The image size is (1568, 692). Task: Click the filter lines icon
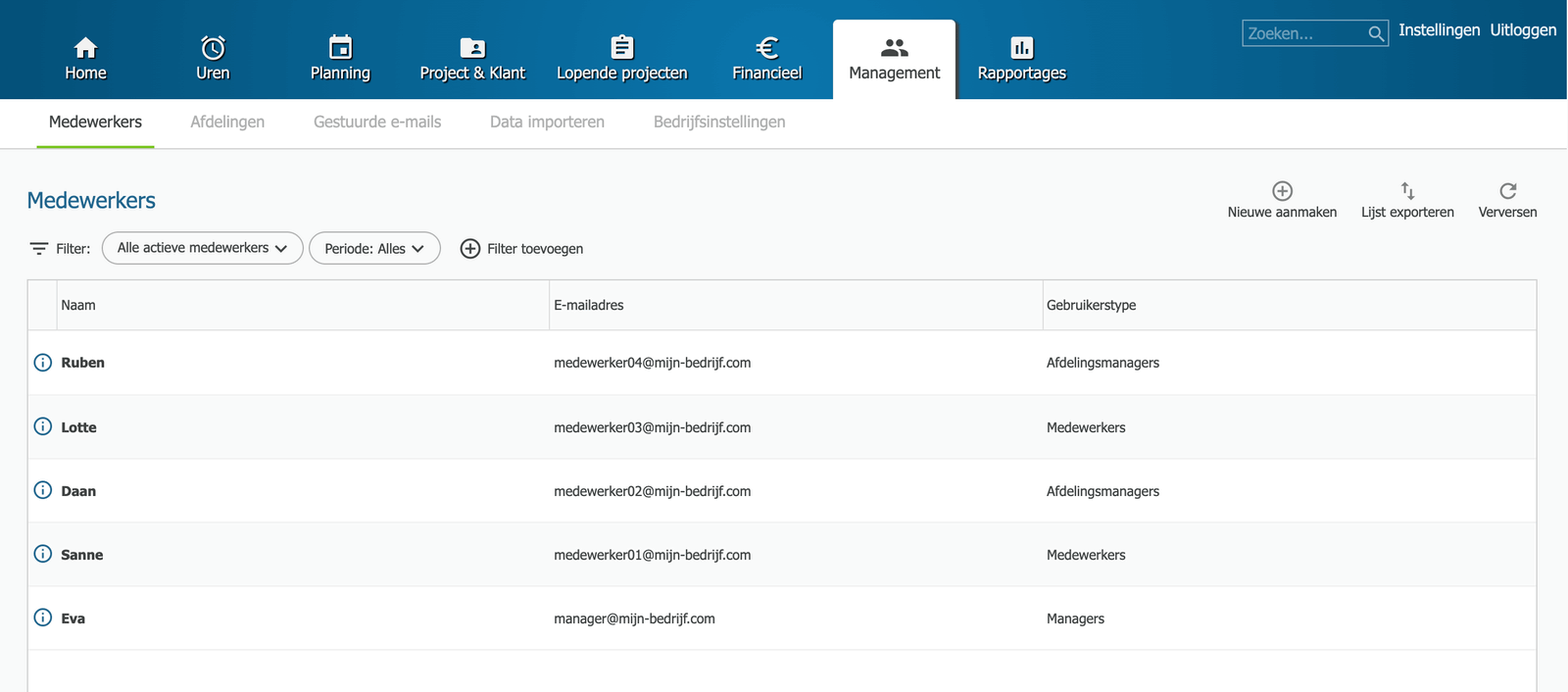point(39,249)
